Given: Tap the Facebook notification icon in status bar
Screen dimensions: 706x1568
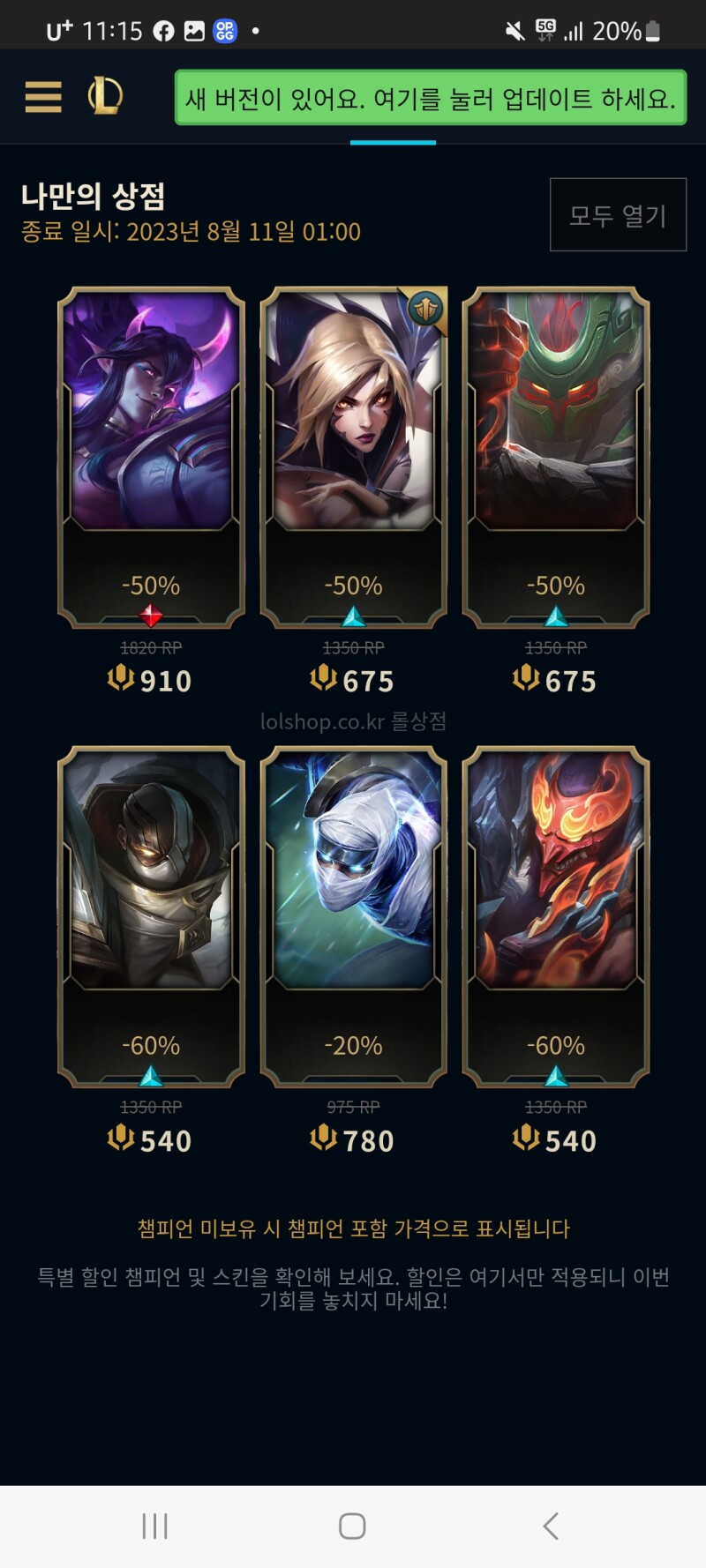Looking at the screenshot, I should (x=164, y=32).
